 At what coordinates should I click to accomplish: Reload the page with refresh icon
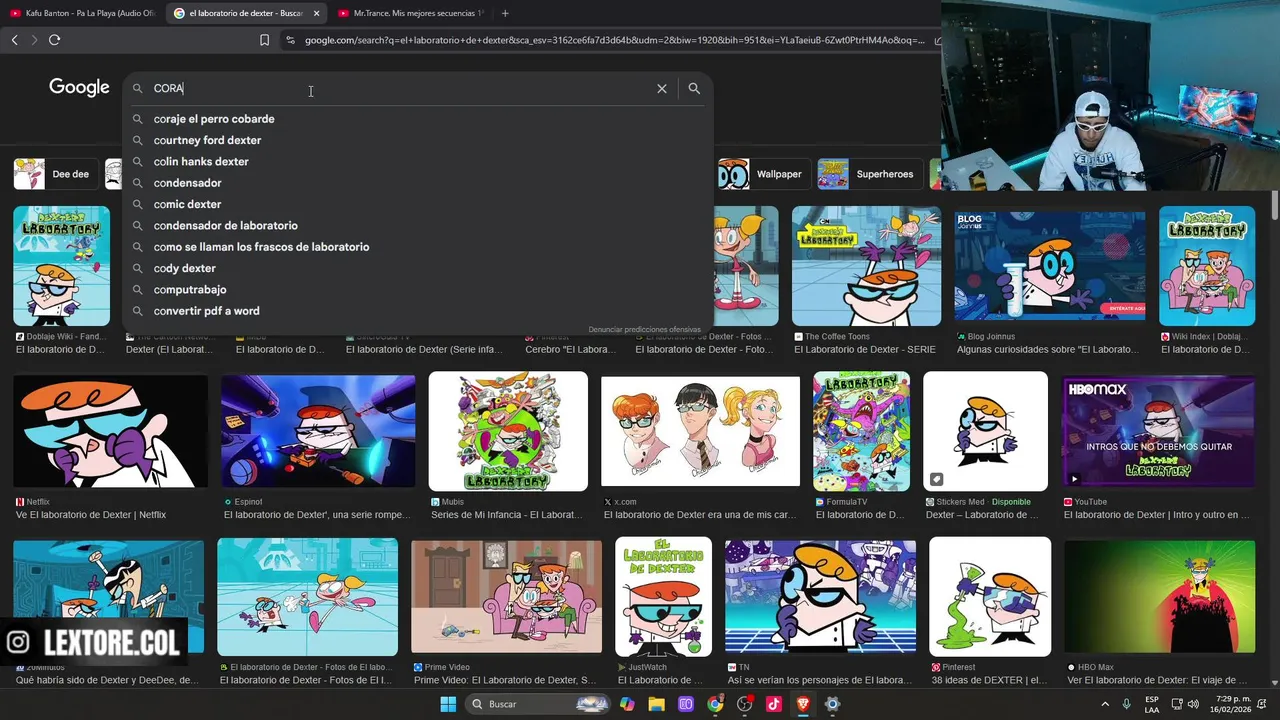click(54, 40)
